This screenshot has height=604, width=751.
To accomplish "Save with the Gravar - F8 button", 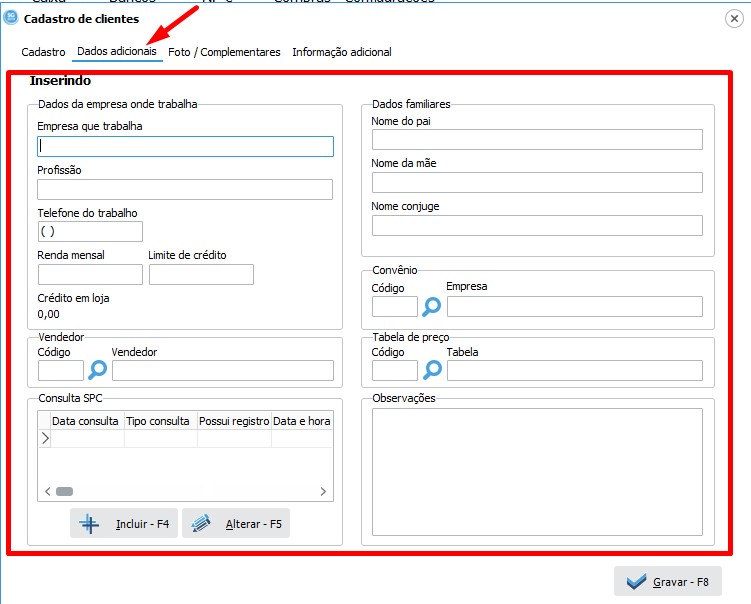I will click(667, 581).
